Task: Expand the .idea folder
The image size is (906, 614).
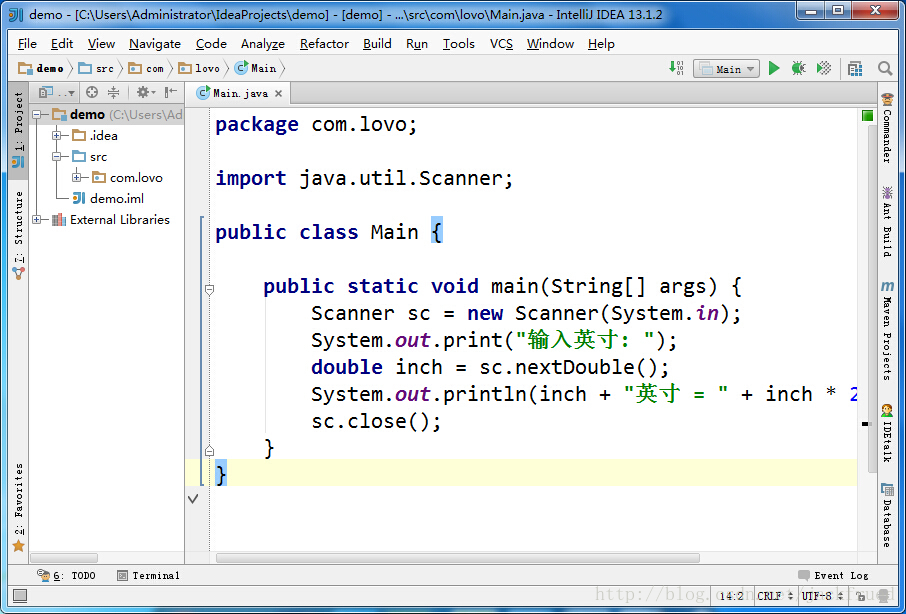Action: pyautogui.click(x=57, y=136)
